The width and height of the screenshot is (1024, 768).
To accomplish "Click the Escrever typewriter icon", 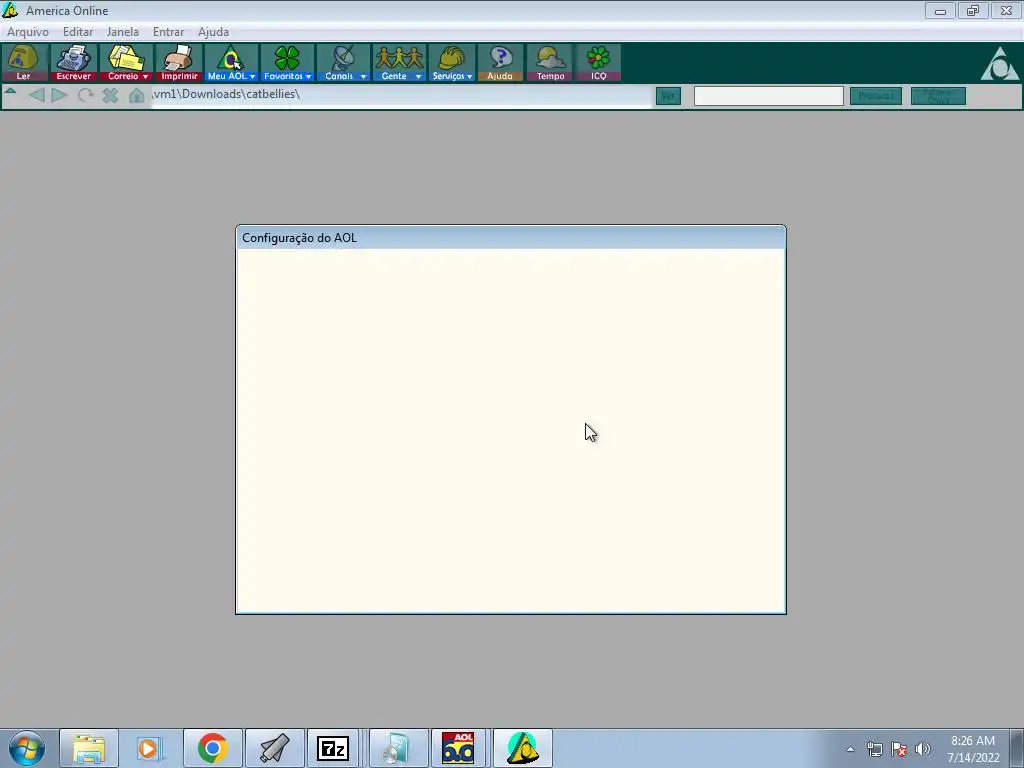I will click(73, 63).
